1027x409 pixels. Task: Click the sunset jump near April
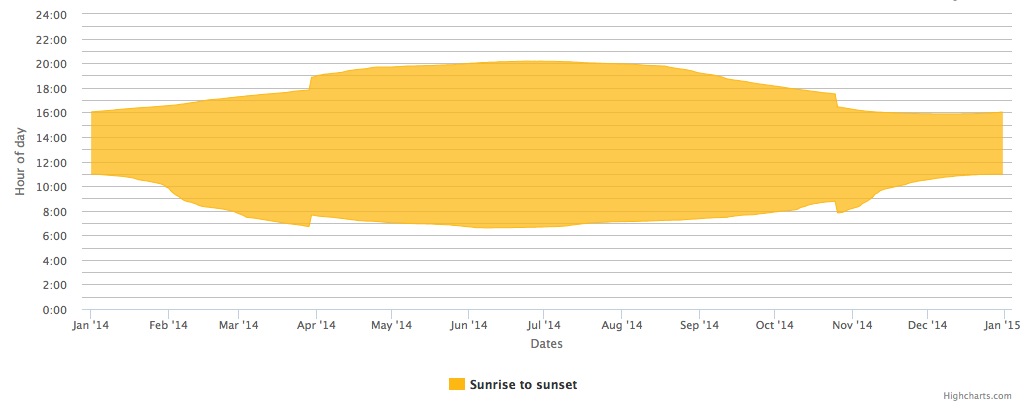310,83
